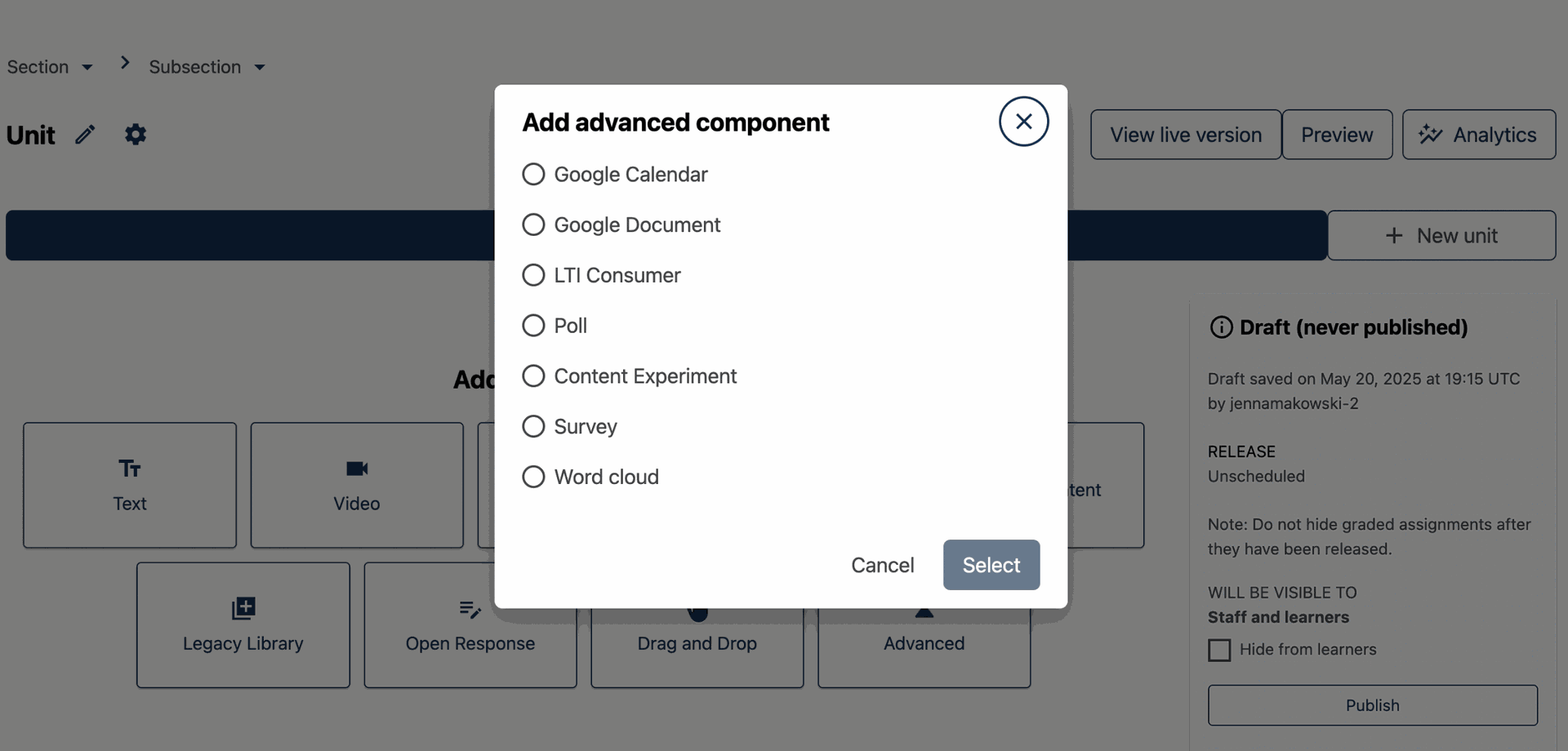Click Cancel in the dialog
The width and height of the screenshot is (1568, 751).
[883, 565]
